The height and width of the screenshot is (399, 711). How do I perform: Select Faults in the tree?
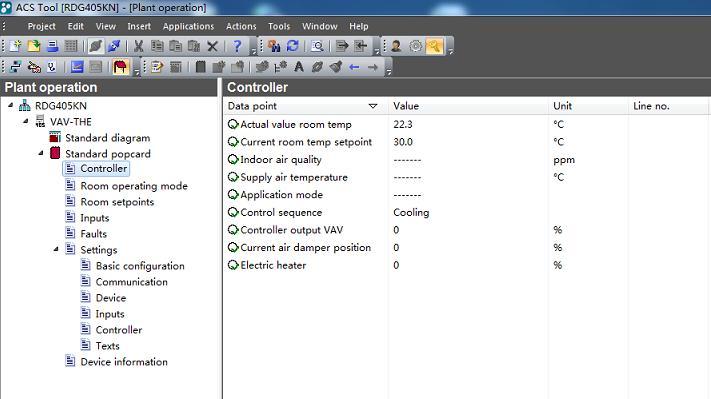click(93, 234)
